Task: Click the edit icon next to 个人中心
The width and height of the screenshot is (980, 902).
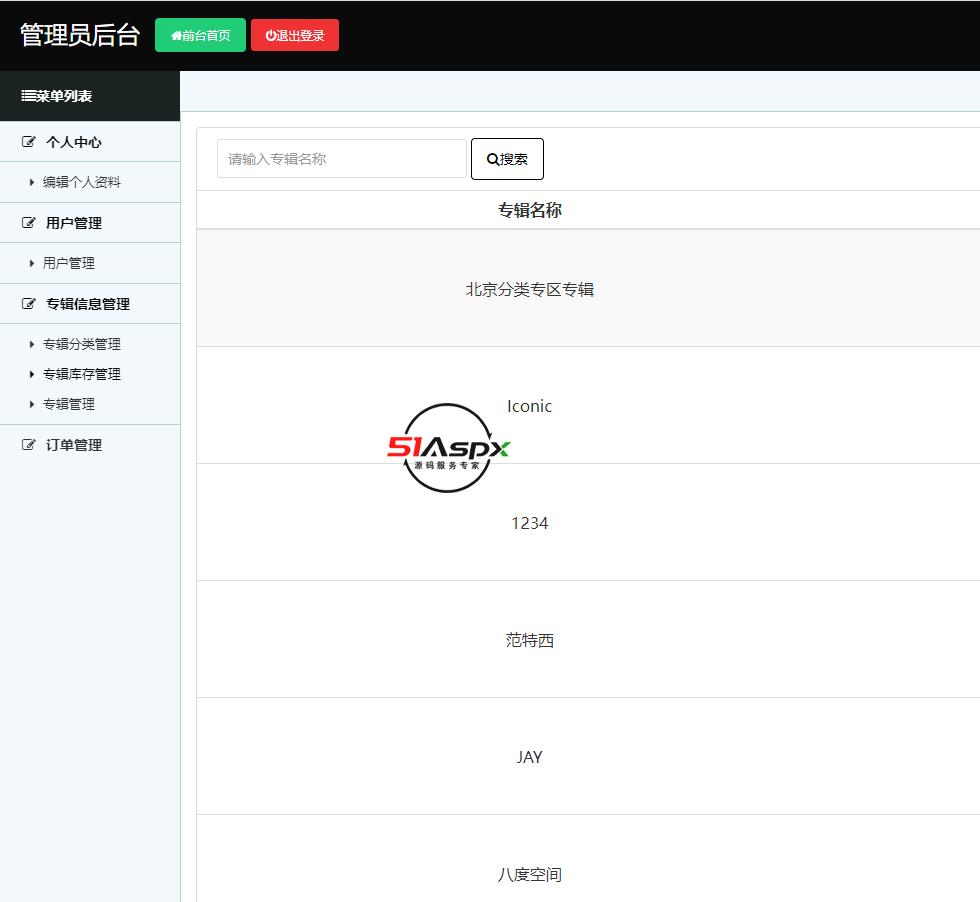Action: click(x=29, y=142)
